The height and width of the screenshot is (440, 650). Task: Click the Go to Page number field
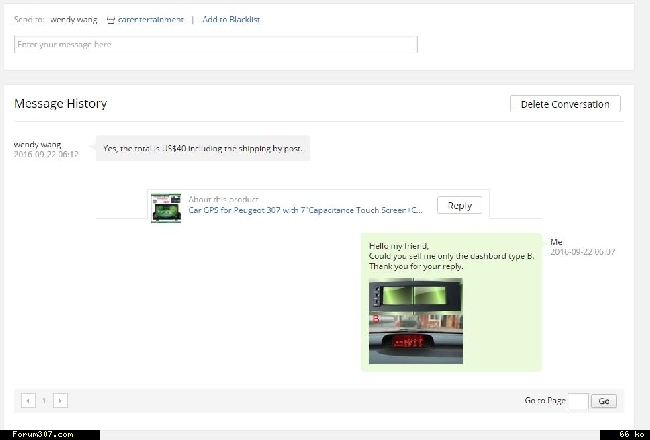point(577,400)
